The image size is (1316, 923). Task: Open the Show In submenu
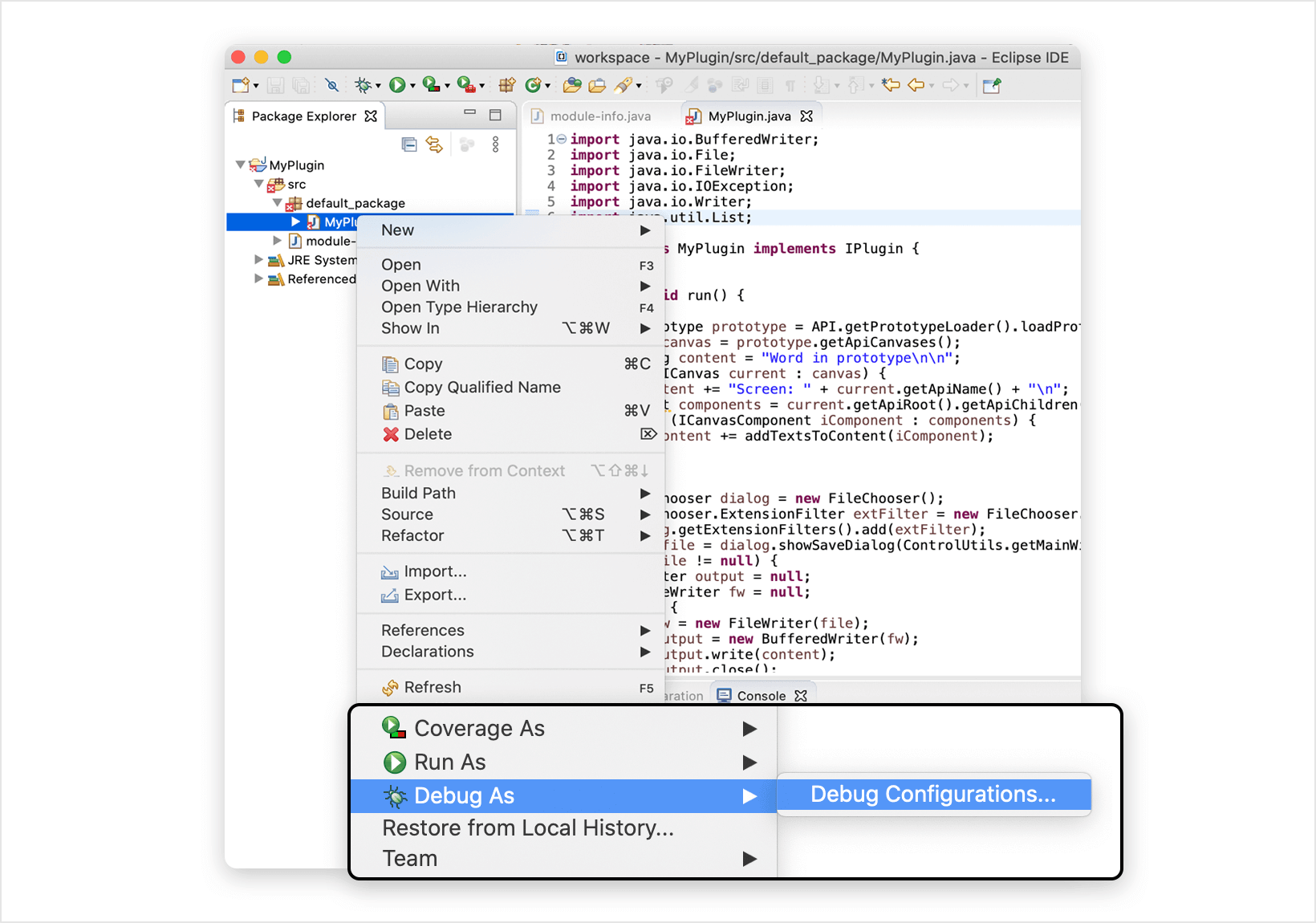pos(510,328)
